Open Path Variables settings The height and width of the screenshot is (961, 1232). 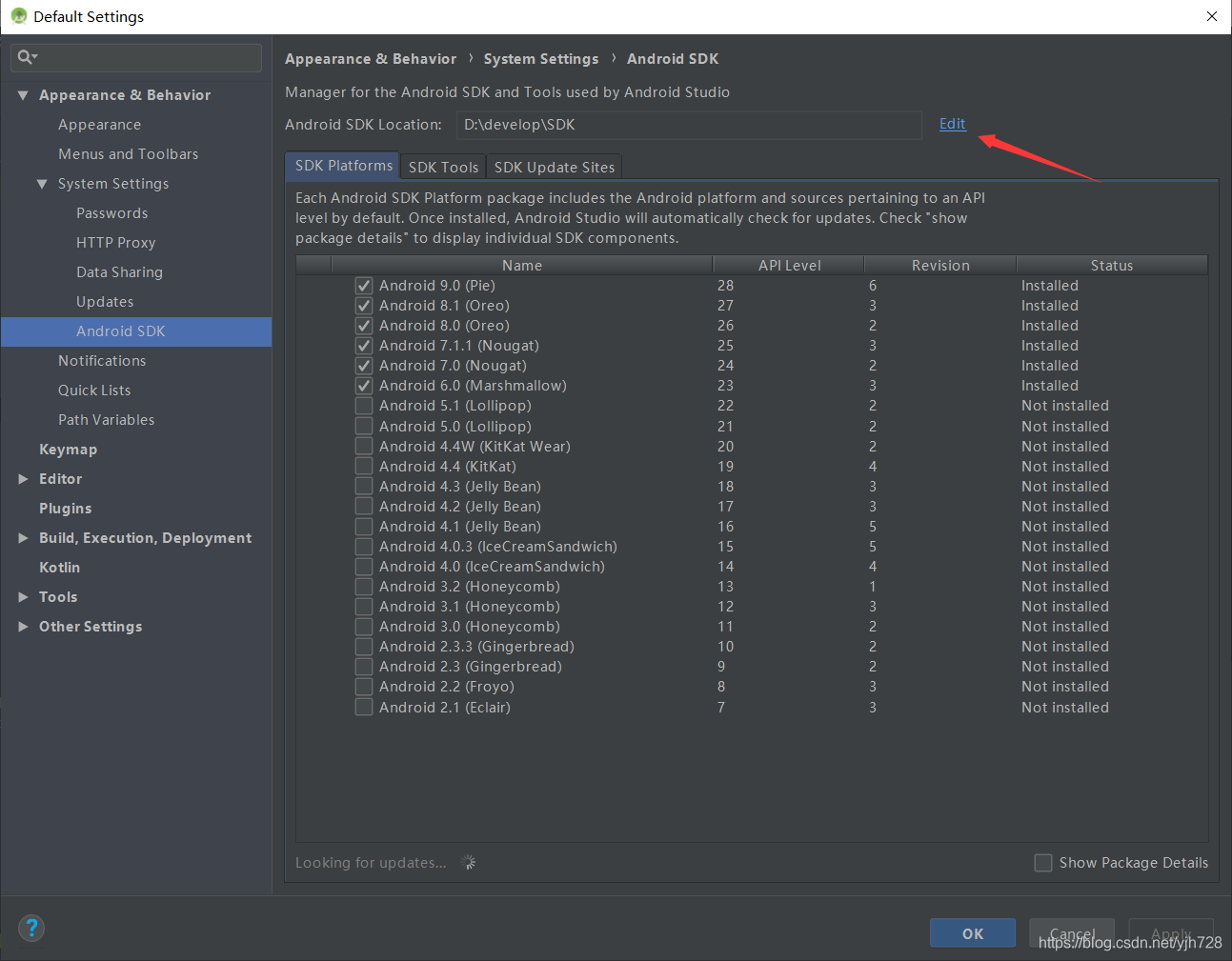[x=106, y=420]
